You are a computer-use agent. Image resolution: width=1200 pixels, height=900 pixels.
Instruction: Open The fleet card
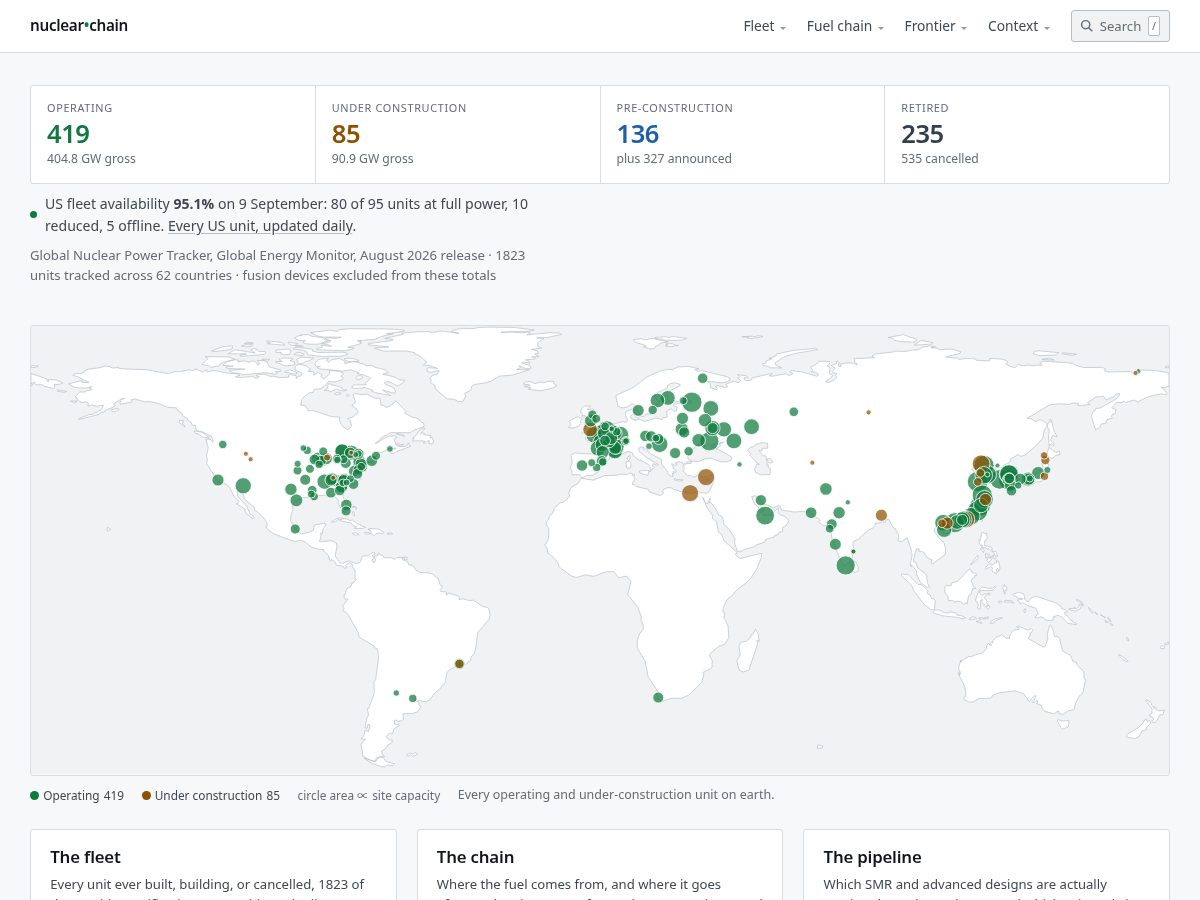point(213,864)
